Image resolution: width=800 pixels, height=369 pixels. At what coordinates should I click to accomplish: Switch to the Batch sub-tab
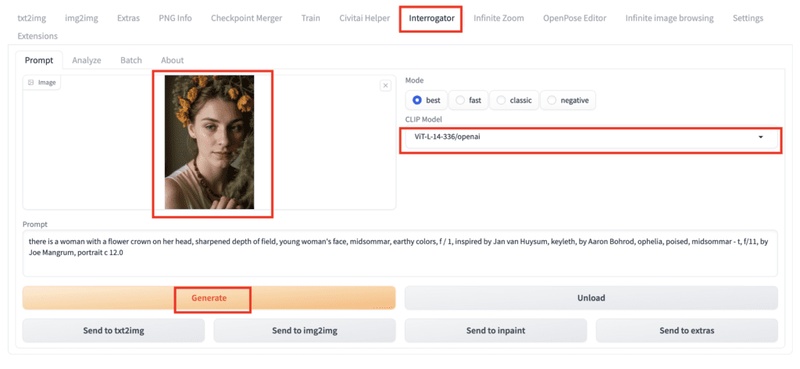(x=131, y=60)
